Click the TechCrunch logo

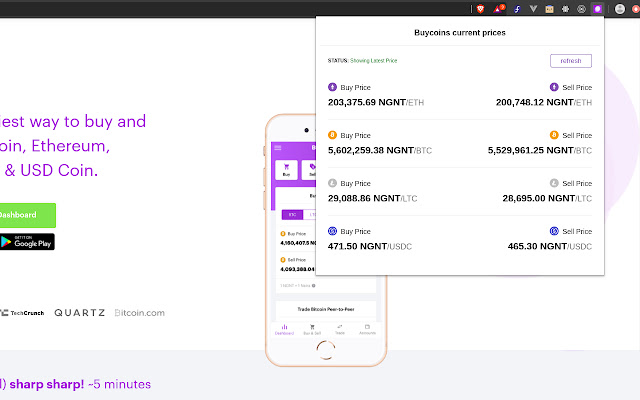[x=22, y=313]
